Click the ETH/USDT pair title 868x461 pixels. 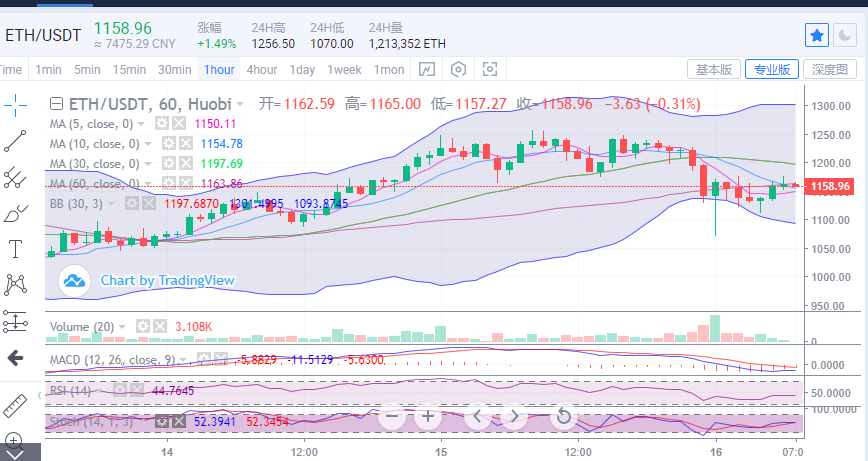coord(43,35)
